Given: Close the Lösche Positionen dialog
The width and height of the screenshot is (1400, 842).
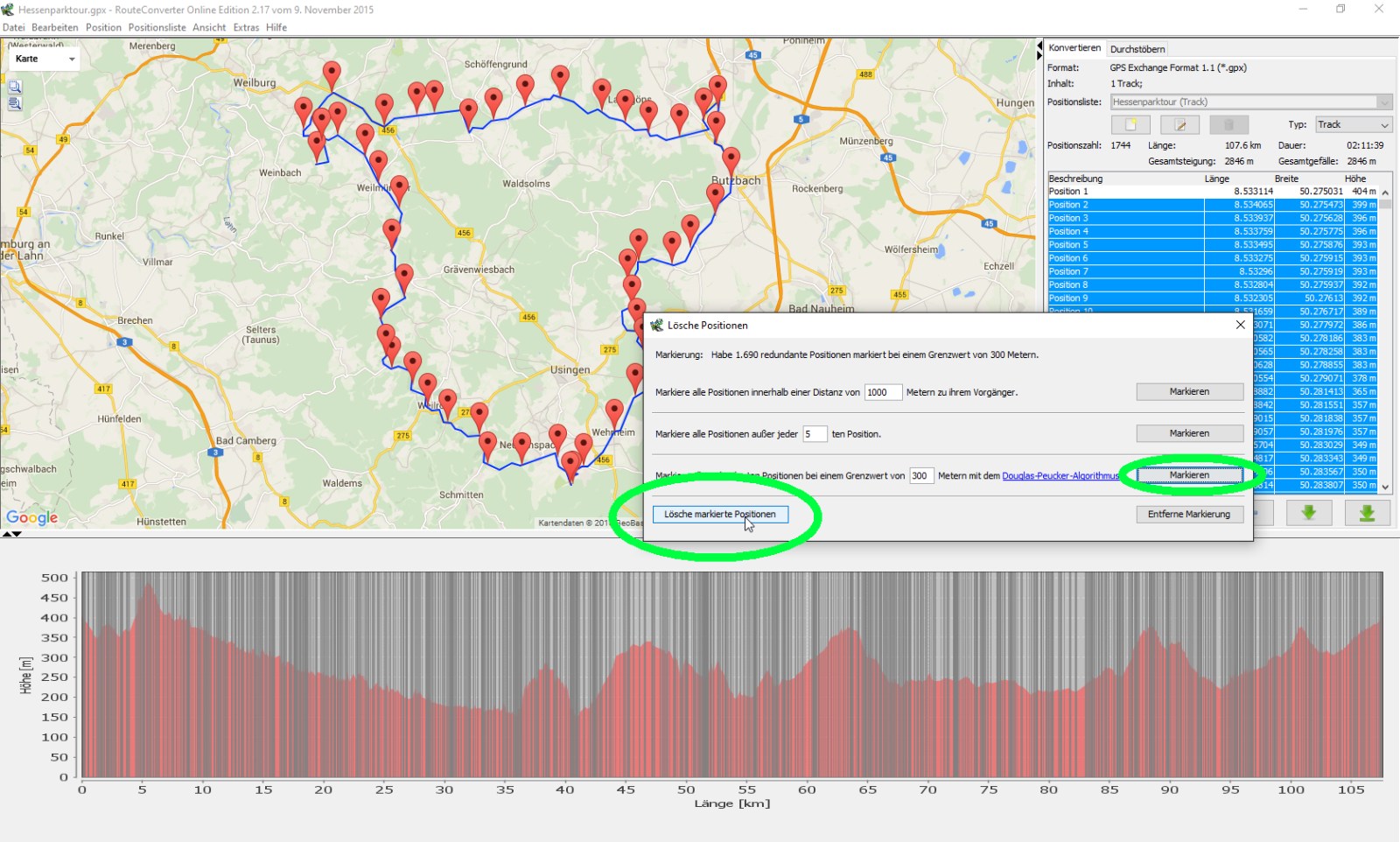Looking at the screenshot, I should (1240, 325).
